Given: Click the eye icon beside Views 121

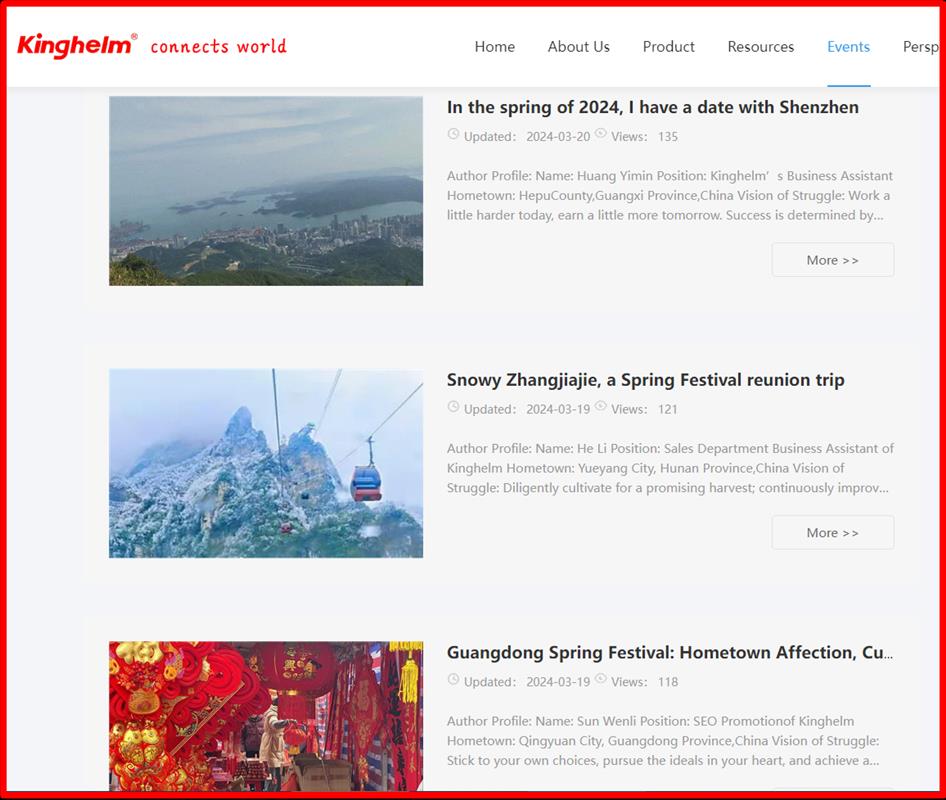Looking at the screenshot, I should pyautogui.click(x=600, y=407).
